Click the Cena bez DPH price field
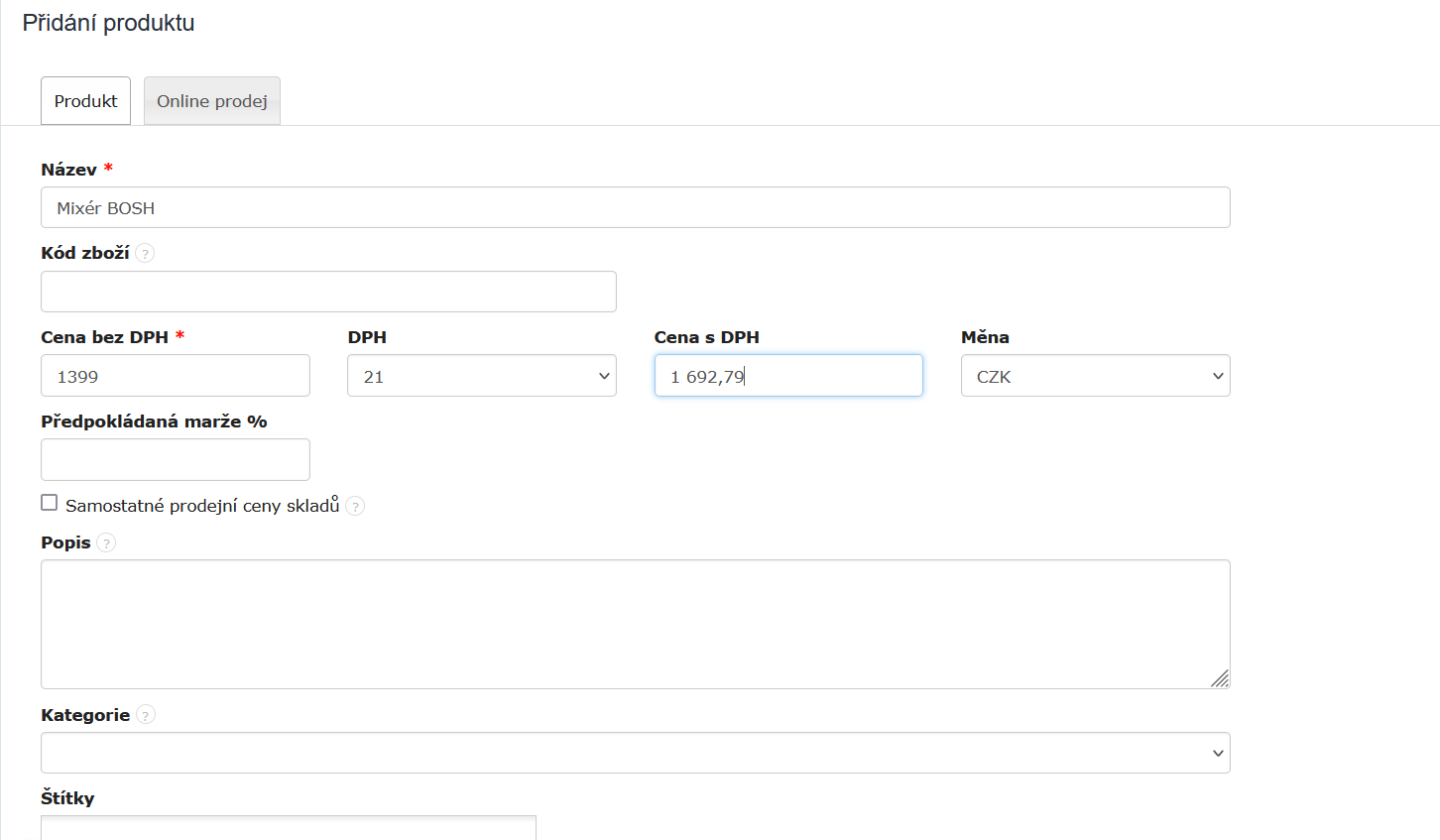 [x=176, y=376]
